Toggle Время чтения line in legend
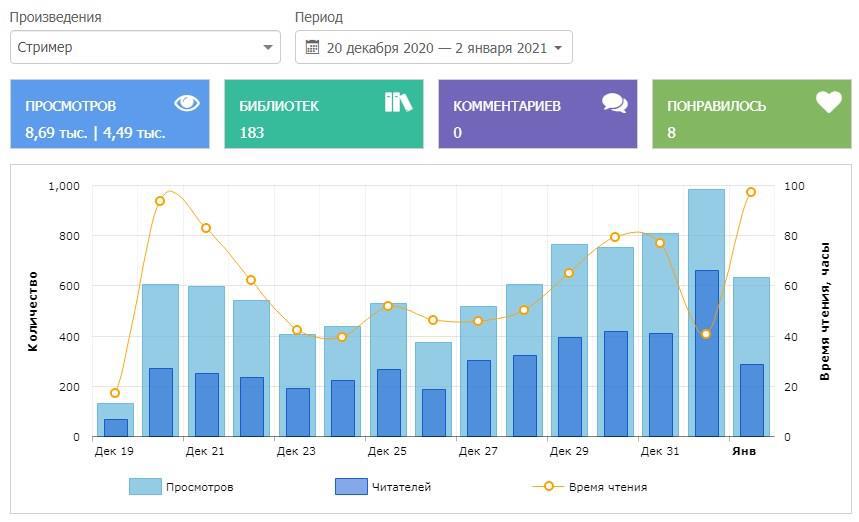This screenshot has height=522, width=859. 607,487
